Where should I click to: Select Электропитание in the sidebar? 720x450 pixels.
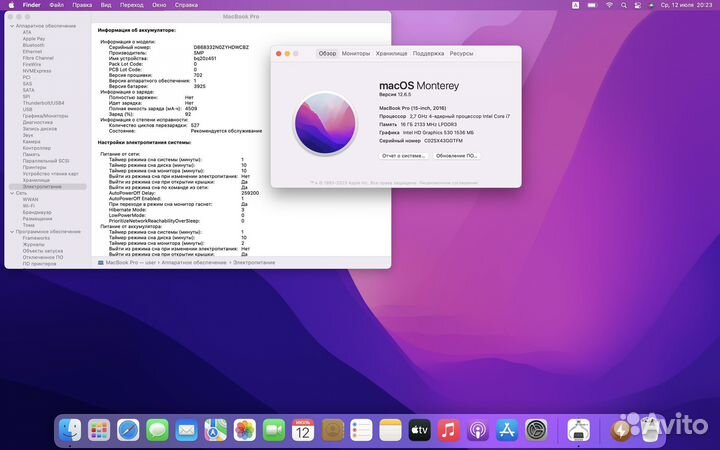coord(47,187)
